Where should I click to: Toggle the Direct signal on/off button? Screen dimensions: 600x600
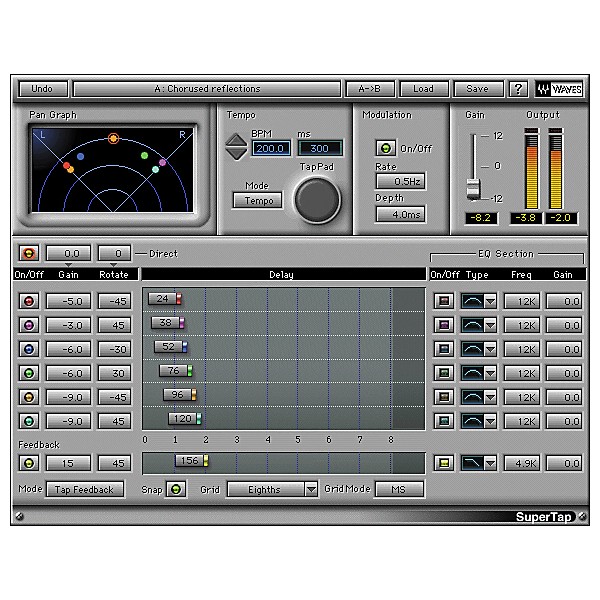[x=29, y=253]
